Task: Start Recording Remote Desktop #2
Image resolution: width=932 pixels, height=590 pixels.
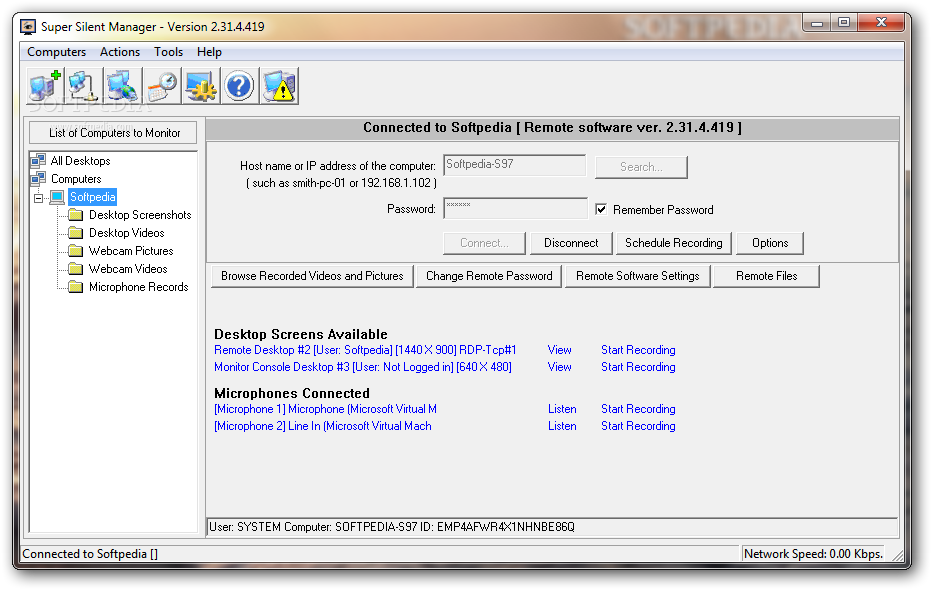Action: (x=638, y=350)
